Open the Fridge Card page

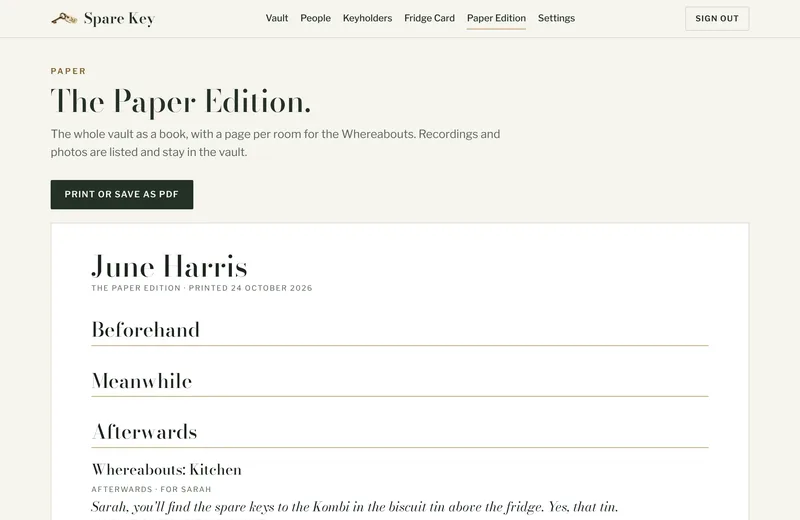tap(429, 18)
